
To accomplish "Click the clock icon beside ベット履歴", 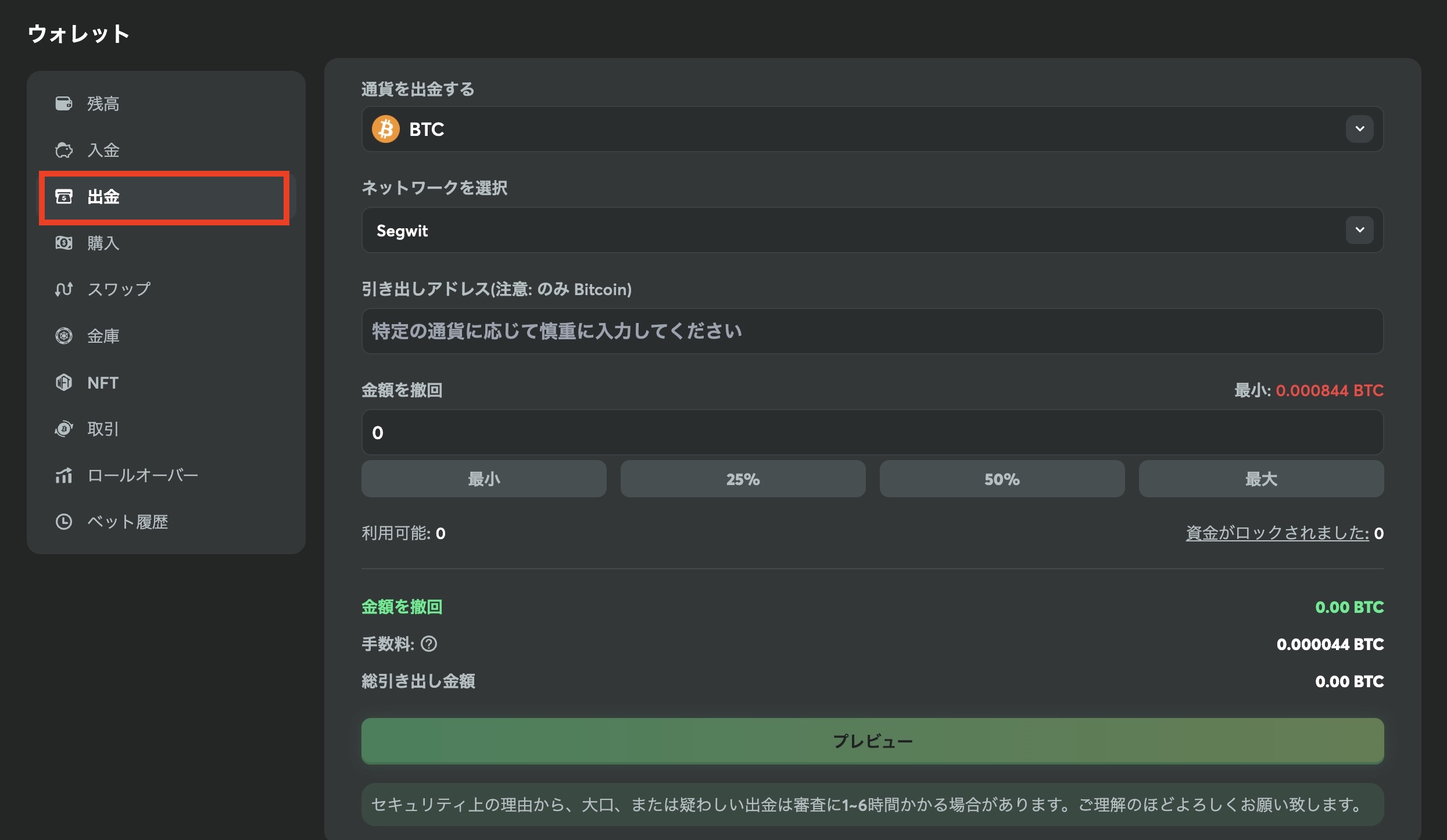I will click(x=64, y=522).
